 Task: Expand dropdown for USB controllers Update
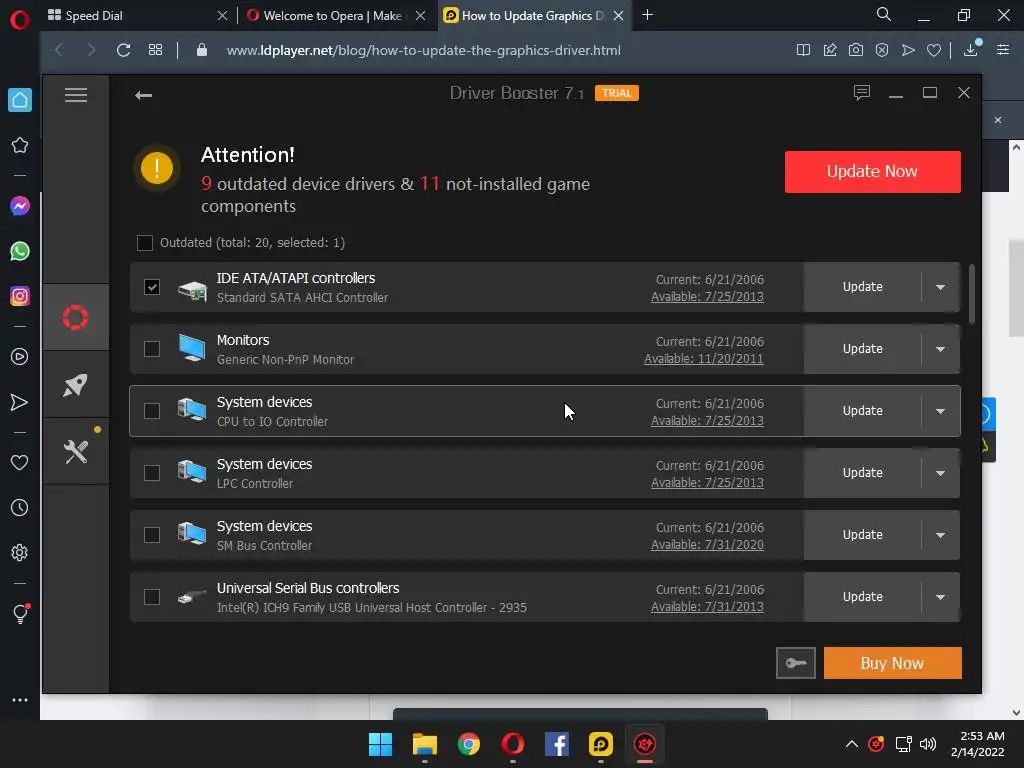click(x=940, y=597)
